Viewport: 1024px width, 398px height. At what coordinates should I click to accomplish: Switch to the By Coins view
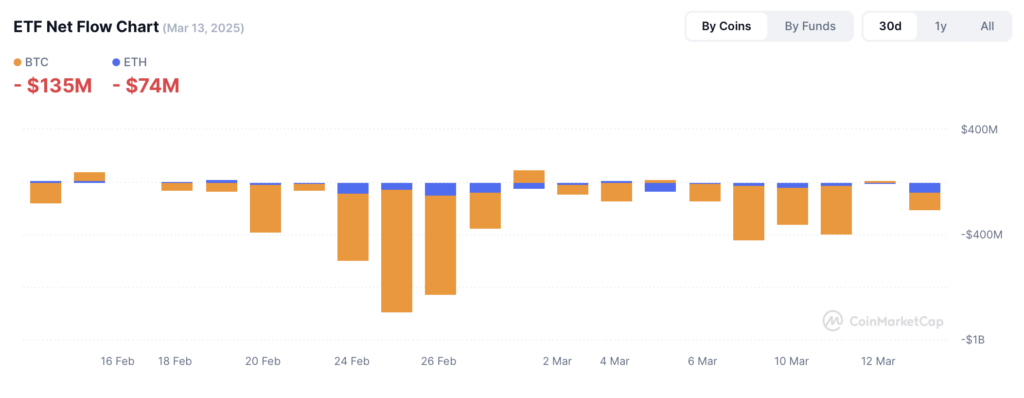click(726, 26)
